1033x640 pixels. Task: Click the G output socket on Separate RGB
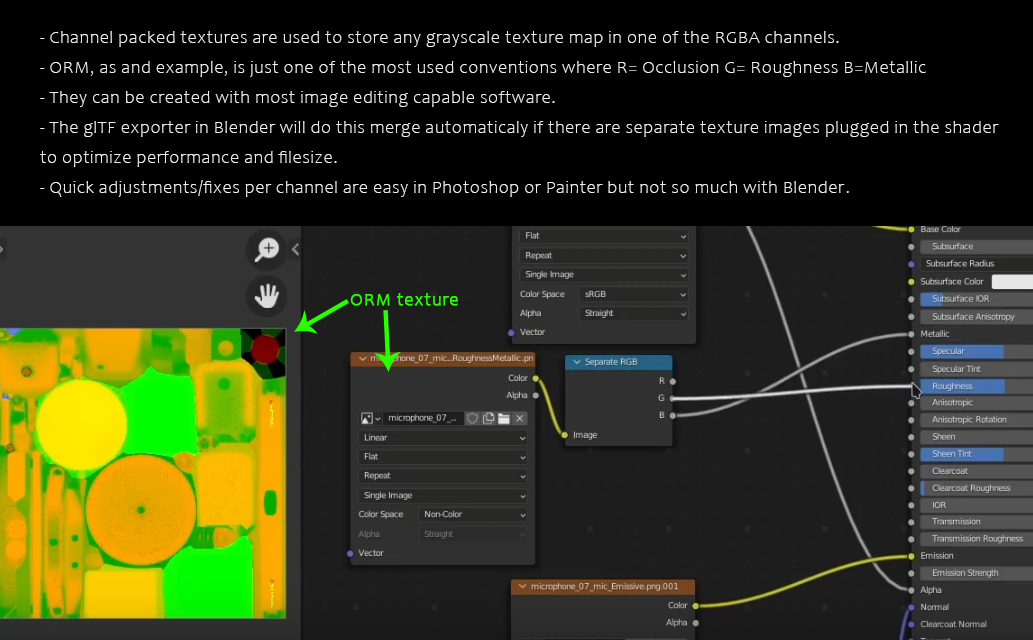pos(673,398)
